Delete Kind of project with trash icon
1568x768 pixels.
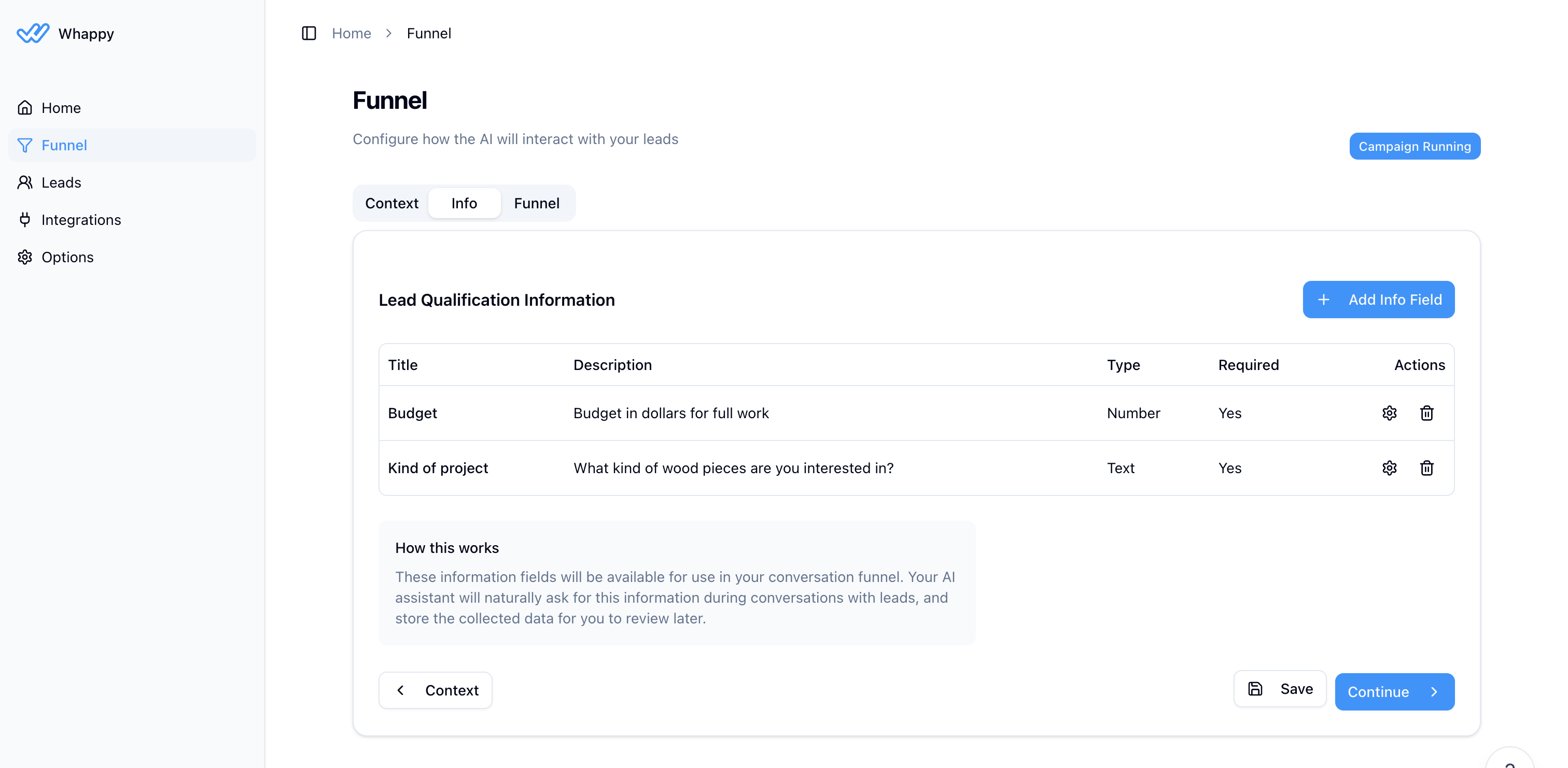pyautogui.click(x=1427, y=468)
